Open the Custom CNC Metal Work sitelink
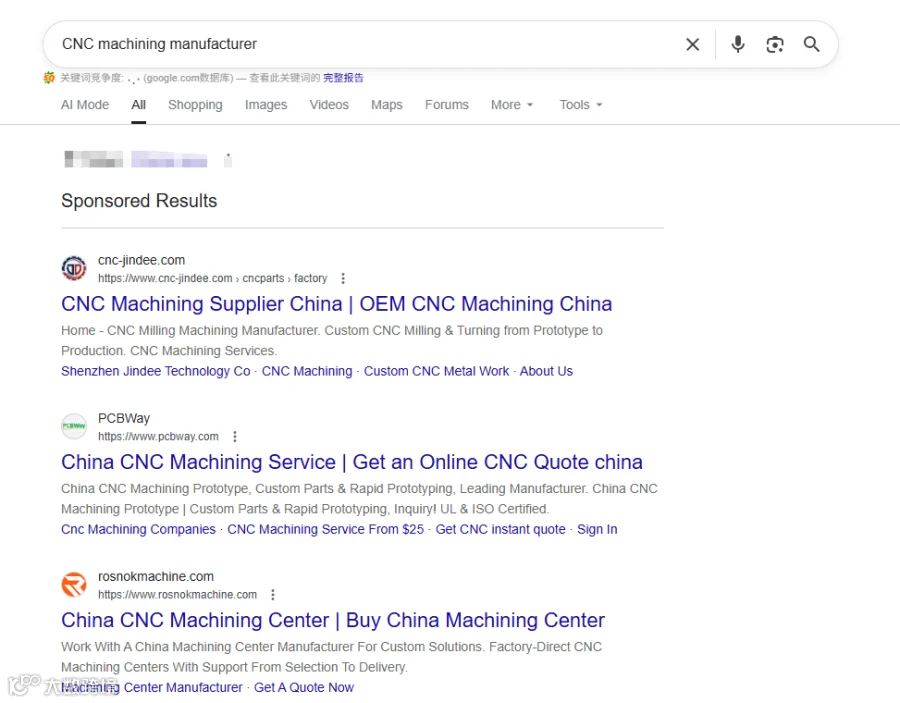 (436, 371)
